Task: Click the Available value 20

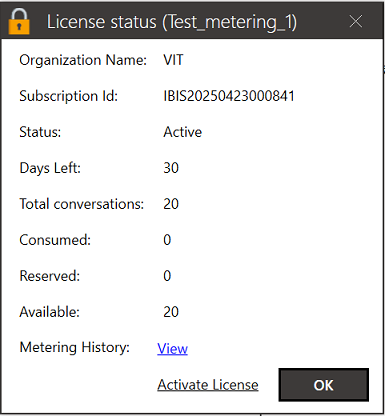Action: (171, 312)
